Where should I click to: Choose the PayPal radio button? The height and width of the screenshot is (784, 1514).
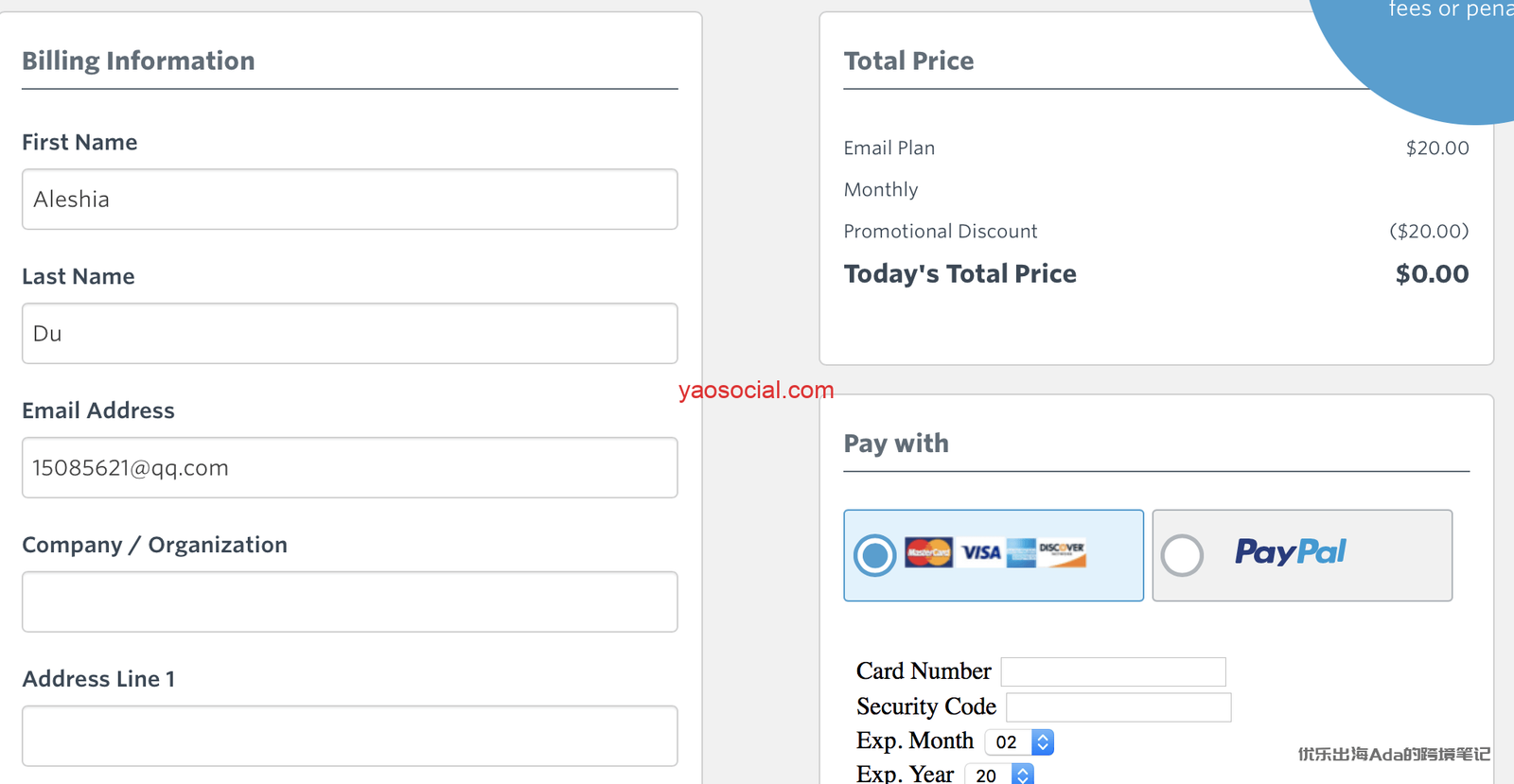point(1183,555)
